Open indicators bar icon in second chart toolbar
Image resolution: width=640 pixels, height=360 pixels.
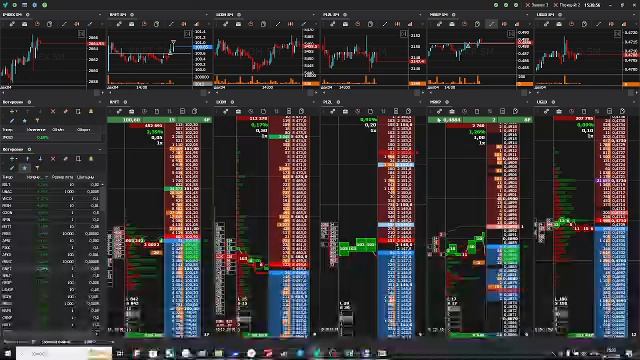point(197,24)
